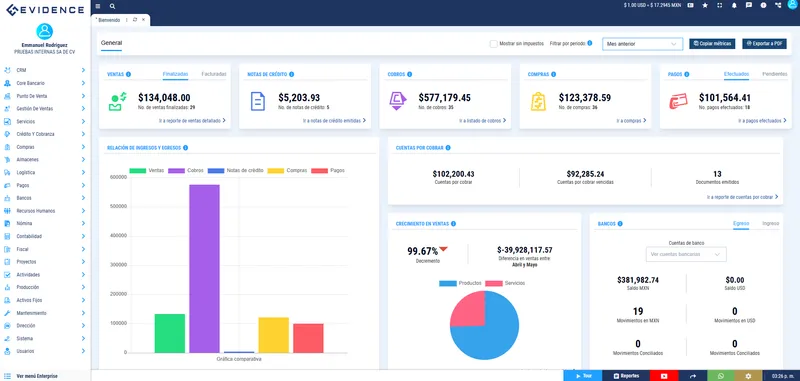Viewport: 800px width, 381px height.
Task: Open the favorites star icon
Action: pos(705,5)
